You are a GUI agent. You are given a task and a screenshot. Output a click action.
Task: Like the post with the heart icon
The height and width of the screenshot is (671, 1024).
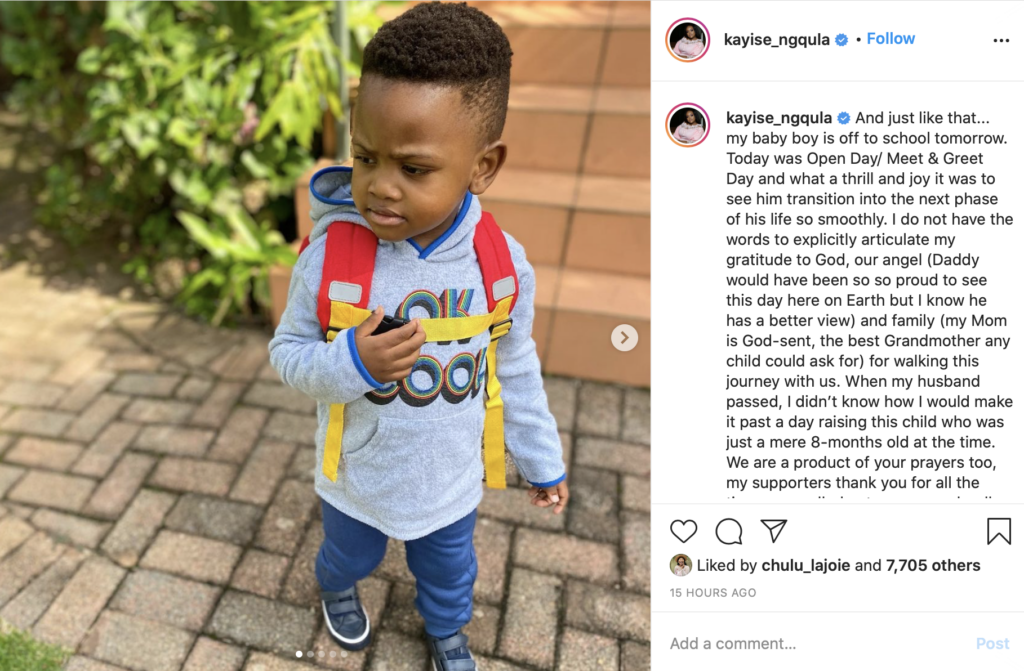pos(684,531)
